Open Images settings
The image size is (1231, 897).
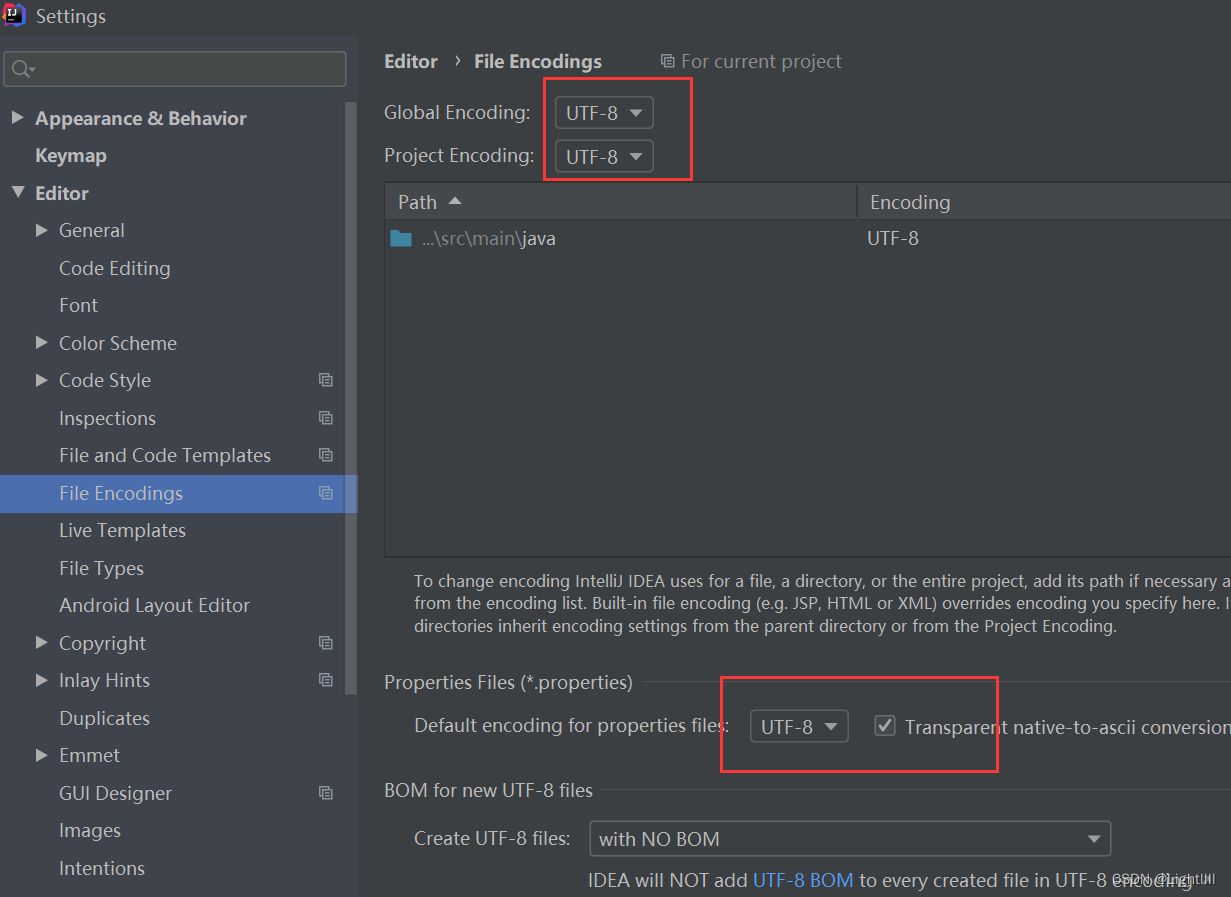(x=90, y=830)
